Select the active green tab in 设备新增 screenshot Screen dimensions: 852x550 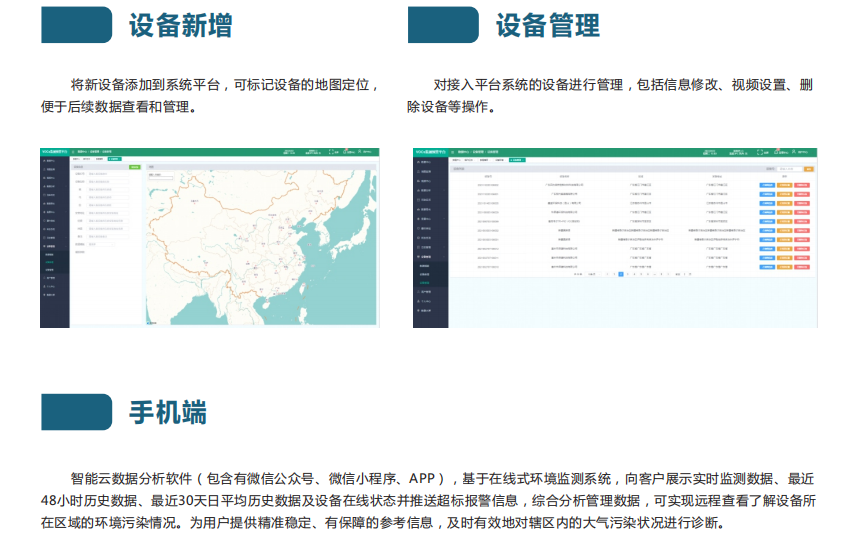click(x=115, y=159)
